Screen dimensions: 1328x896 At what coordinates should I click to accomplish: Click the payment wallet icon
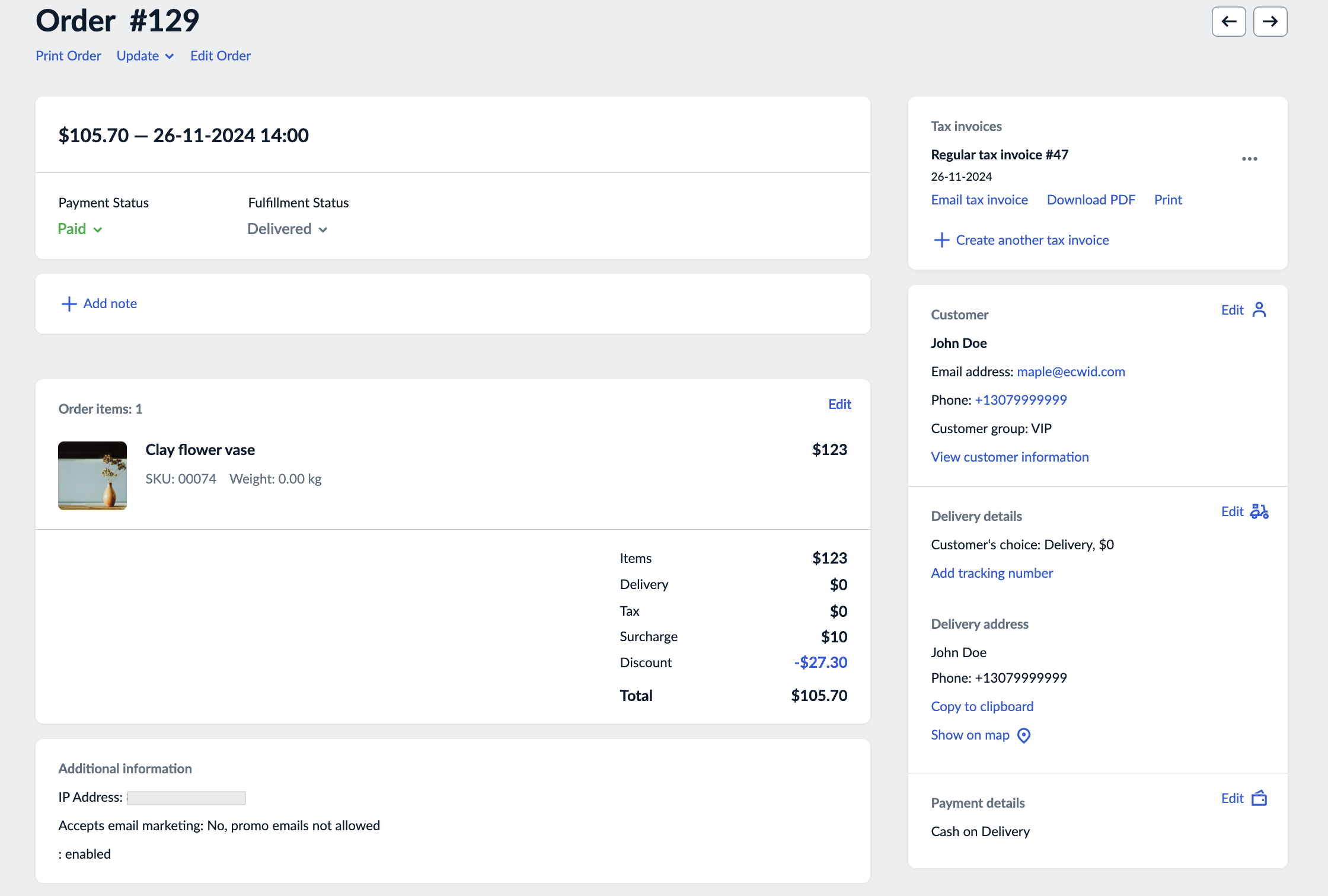coord(1259,798)
